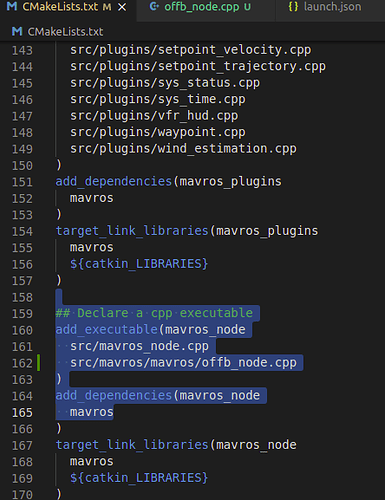
Task: Click mavros_node on line 160
Action: [x=205, y=330]
